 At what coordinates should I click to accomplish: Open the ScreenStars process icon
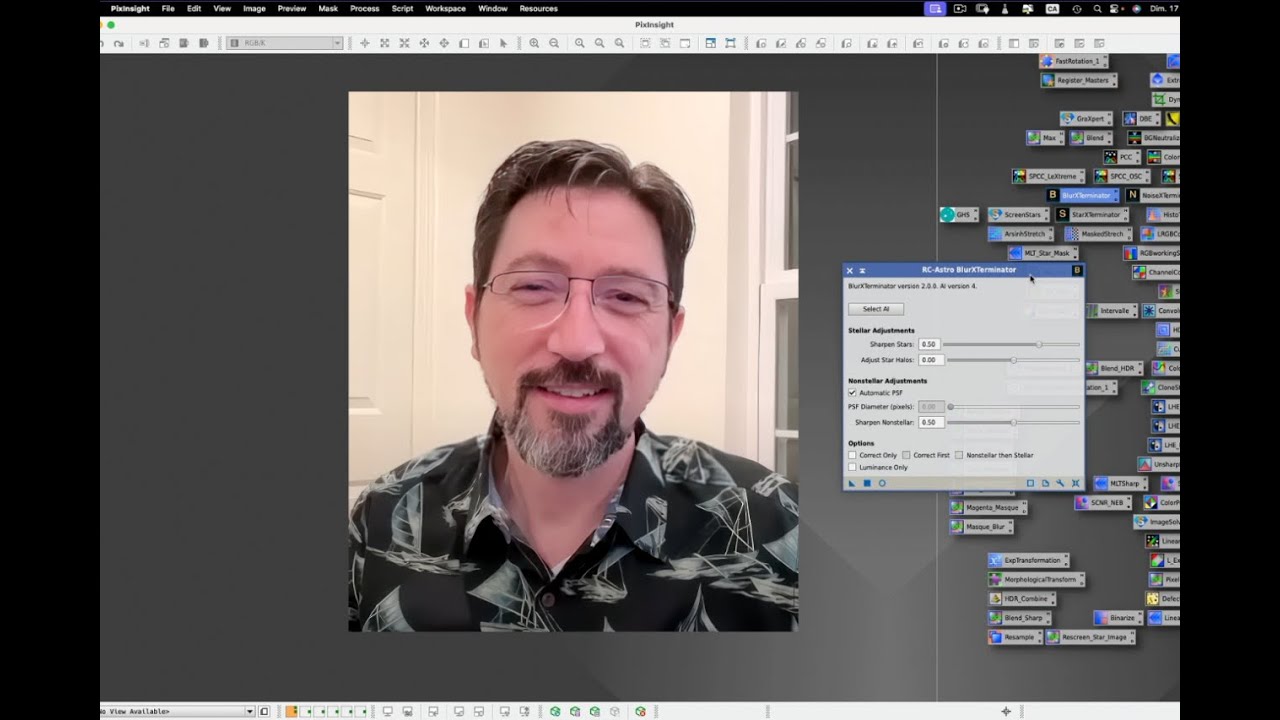(x=1018, y=214)
